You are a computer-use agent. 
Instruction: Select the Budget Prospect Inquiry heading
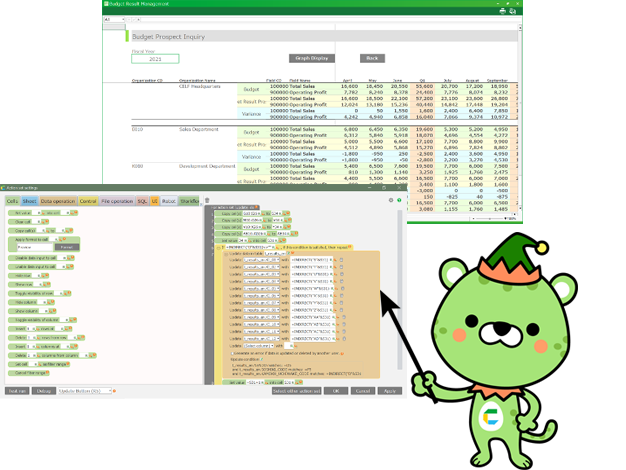click(168, 37)
